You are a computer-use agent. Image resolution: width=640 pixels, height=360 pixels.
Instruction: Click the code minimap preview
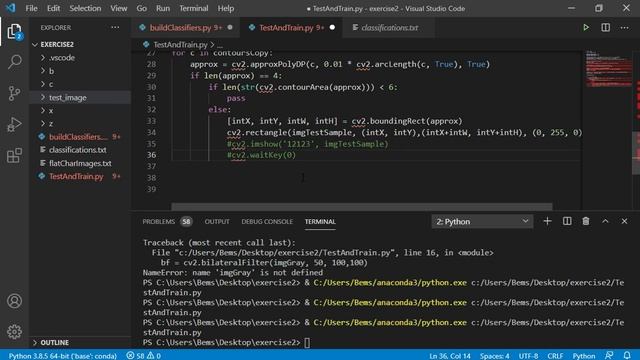coord(609,69)
